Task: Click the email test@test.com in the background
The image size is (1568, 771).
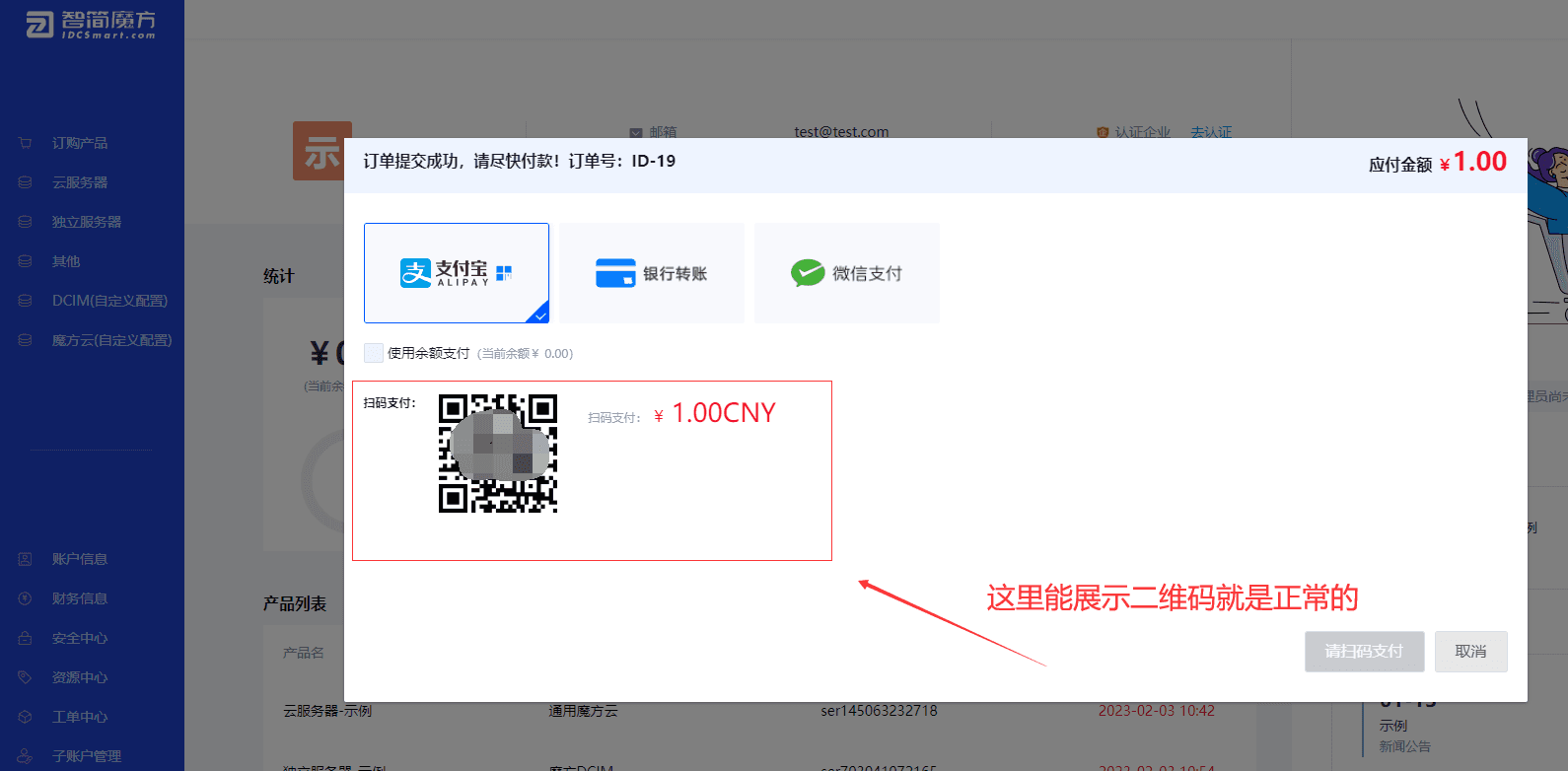Action: [x=841, y=131]
